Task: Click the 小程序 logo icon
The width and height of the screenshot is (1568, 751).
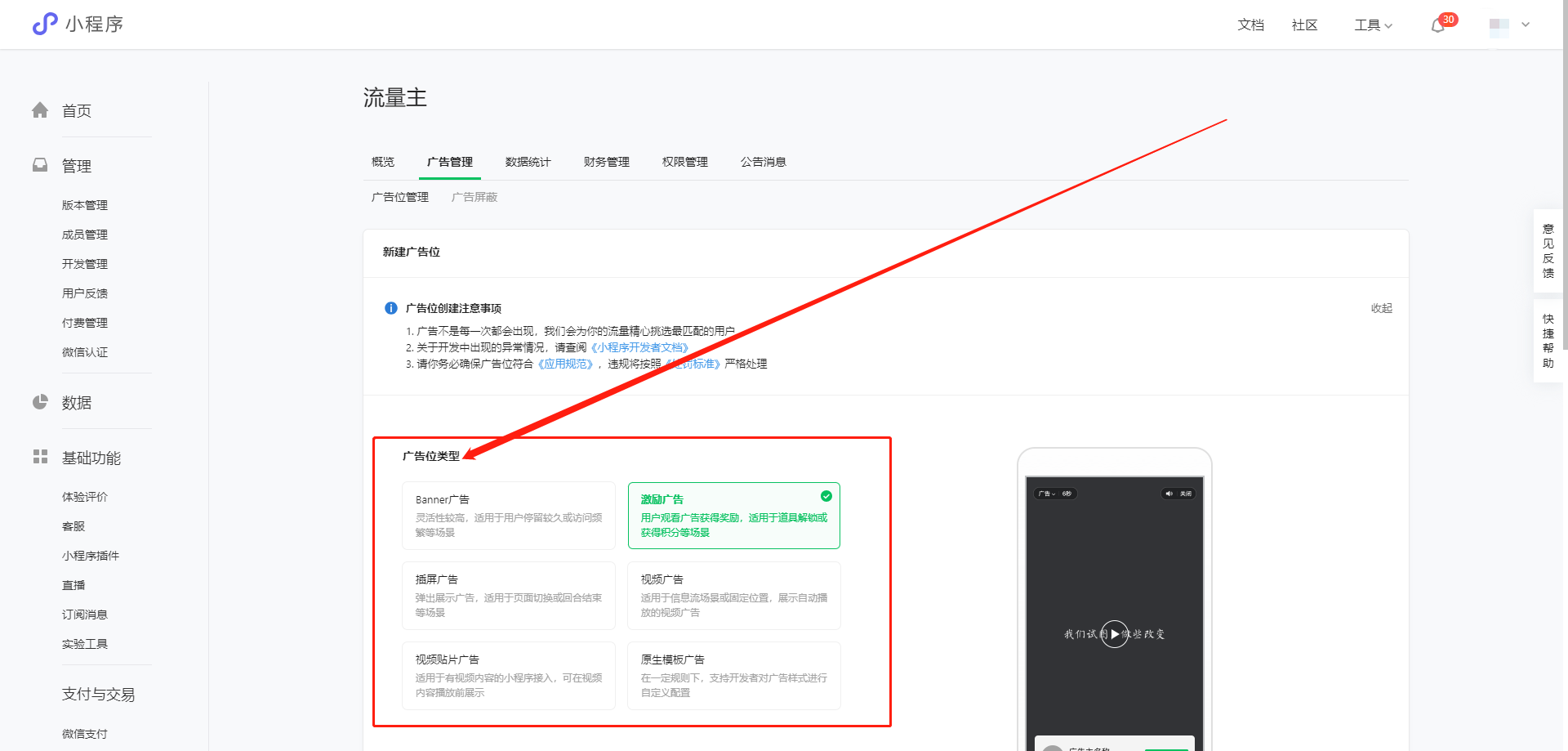Action: 45,24
